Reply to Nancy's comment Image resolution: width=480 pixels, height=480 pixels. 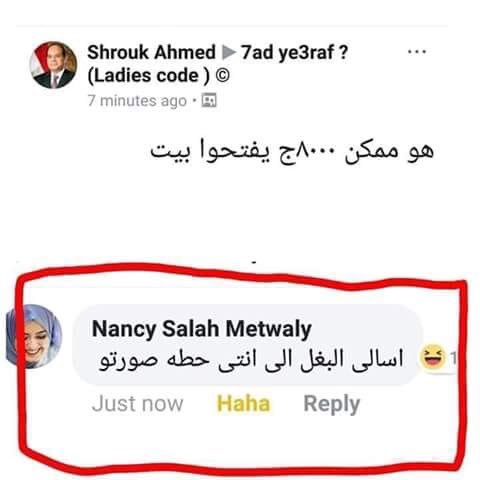click(332, 404)
